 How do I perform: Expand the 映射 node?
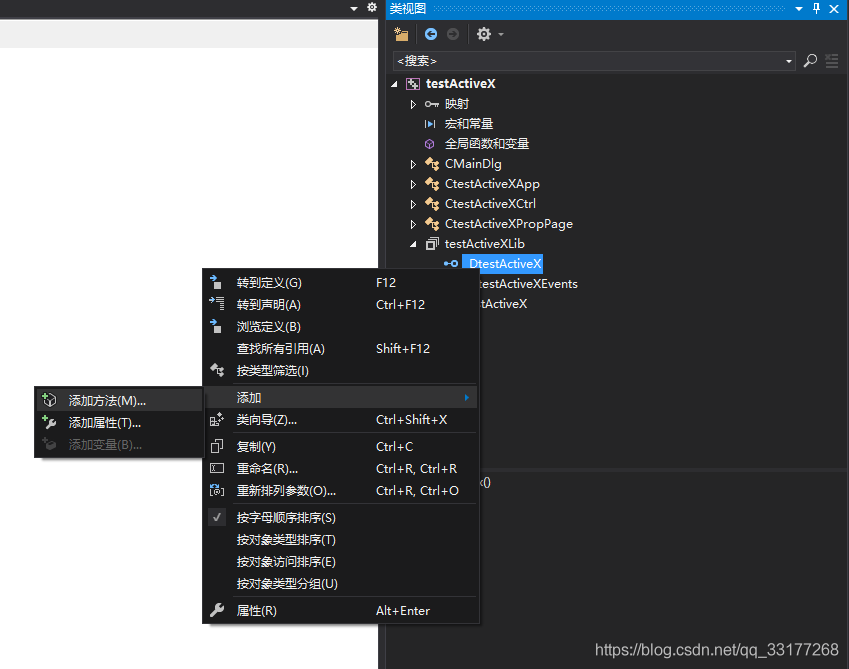tap(413, 104)
